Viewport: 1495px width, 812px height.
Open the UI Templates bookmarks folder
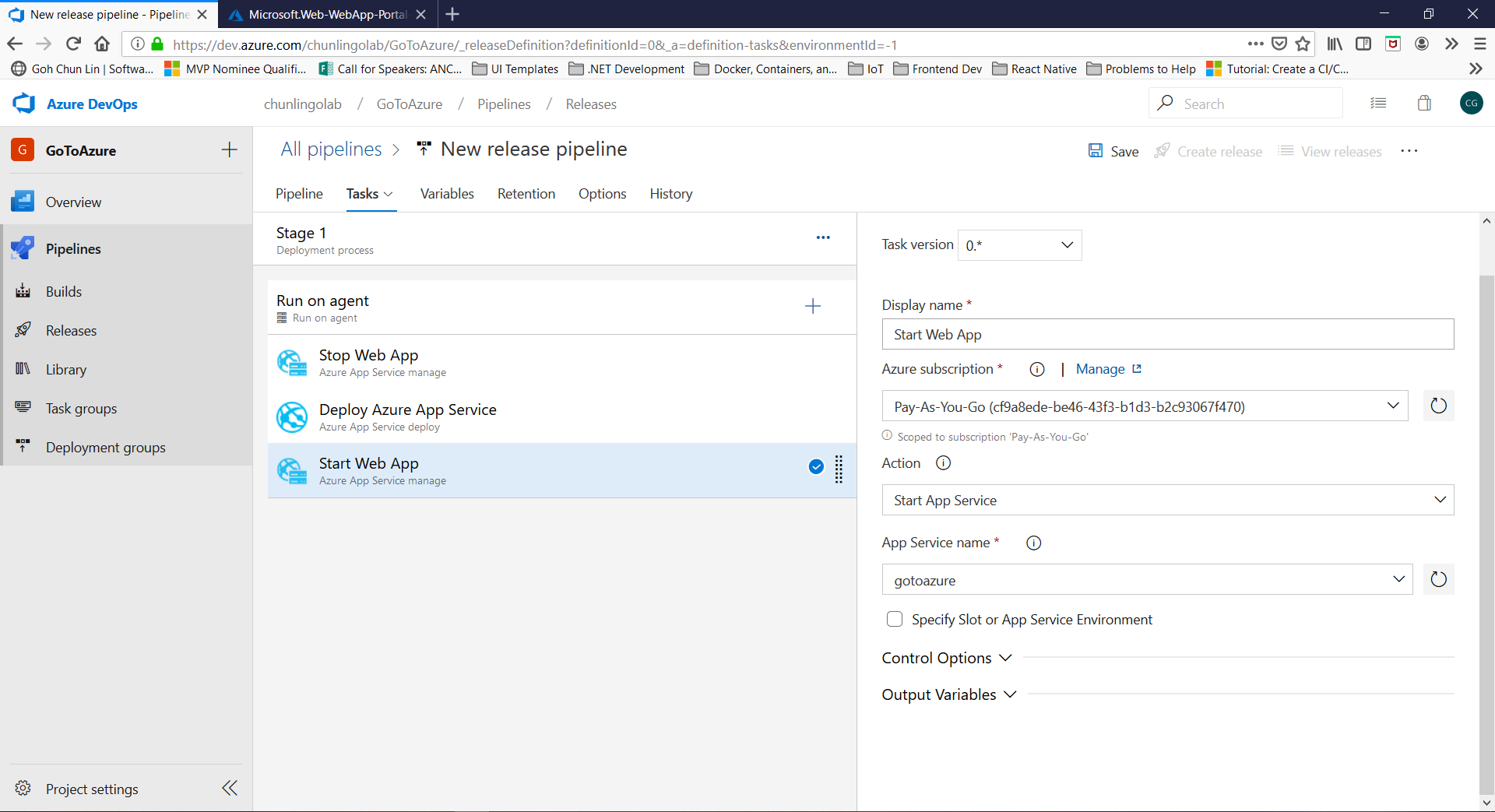[515, 69]
